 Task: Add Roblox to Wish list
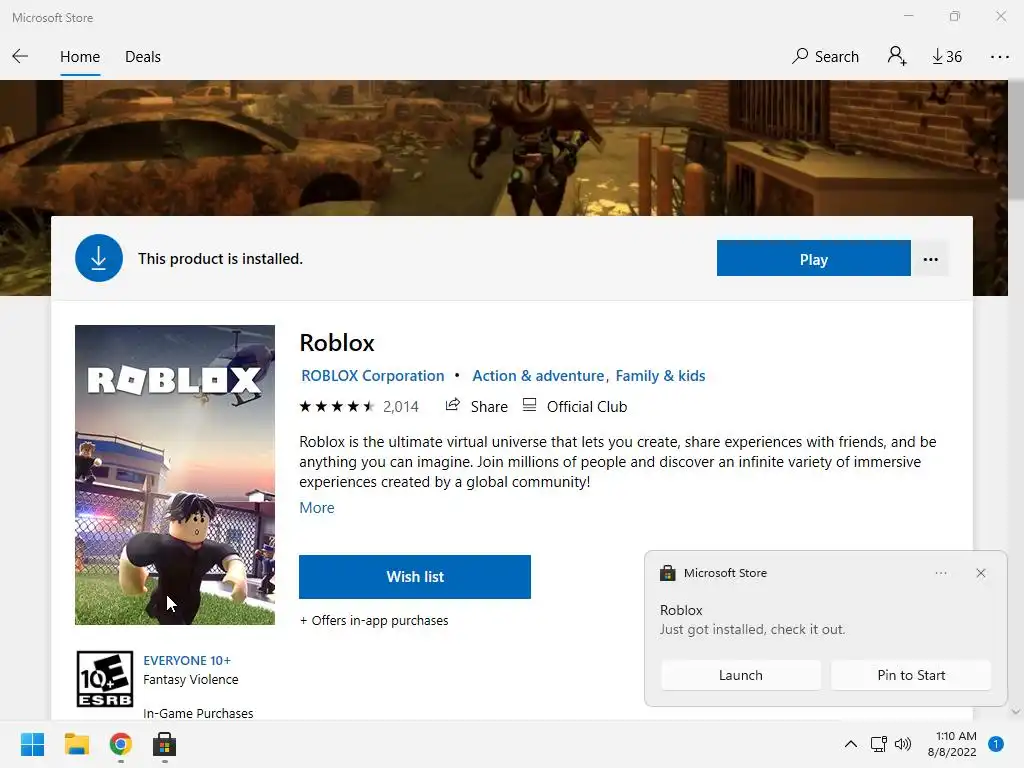pos(415,577)
